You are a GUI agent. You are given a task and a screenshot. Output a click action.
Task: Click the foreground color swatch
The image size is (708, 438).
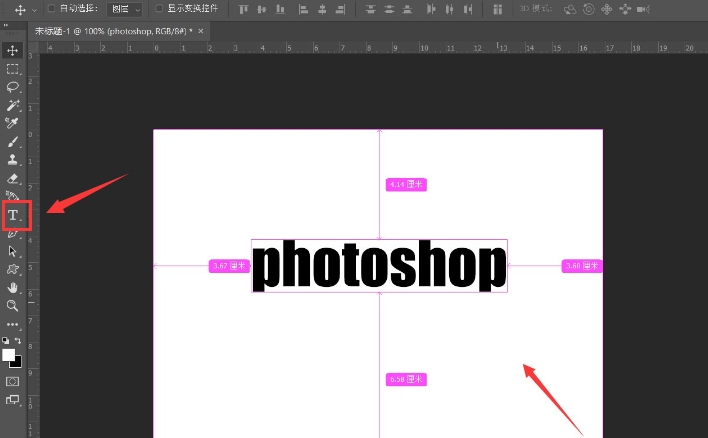[9, 355]
